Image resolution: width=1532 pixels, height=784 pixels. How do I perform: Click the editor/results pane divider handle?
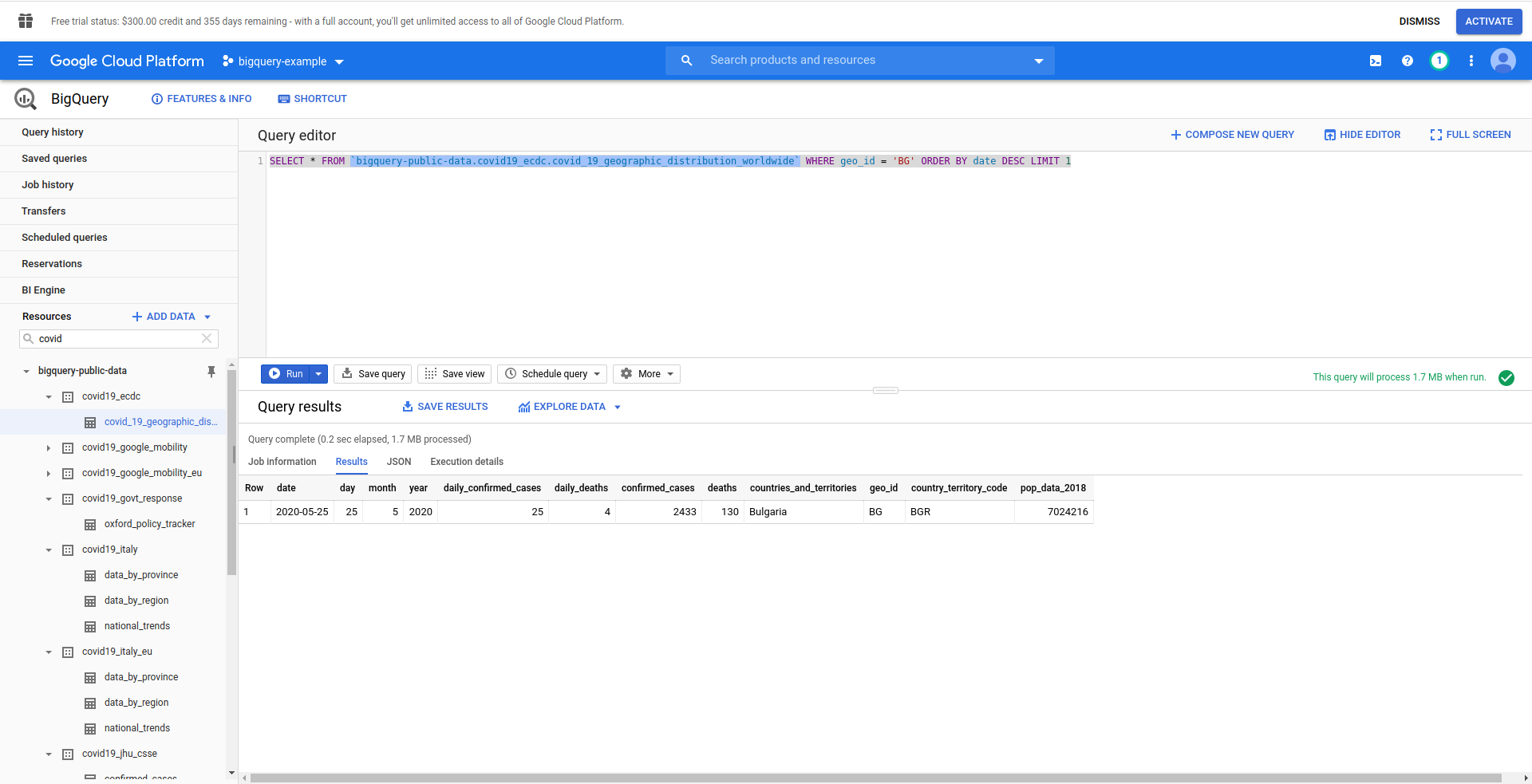pos(886,390)
